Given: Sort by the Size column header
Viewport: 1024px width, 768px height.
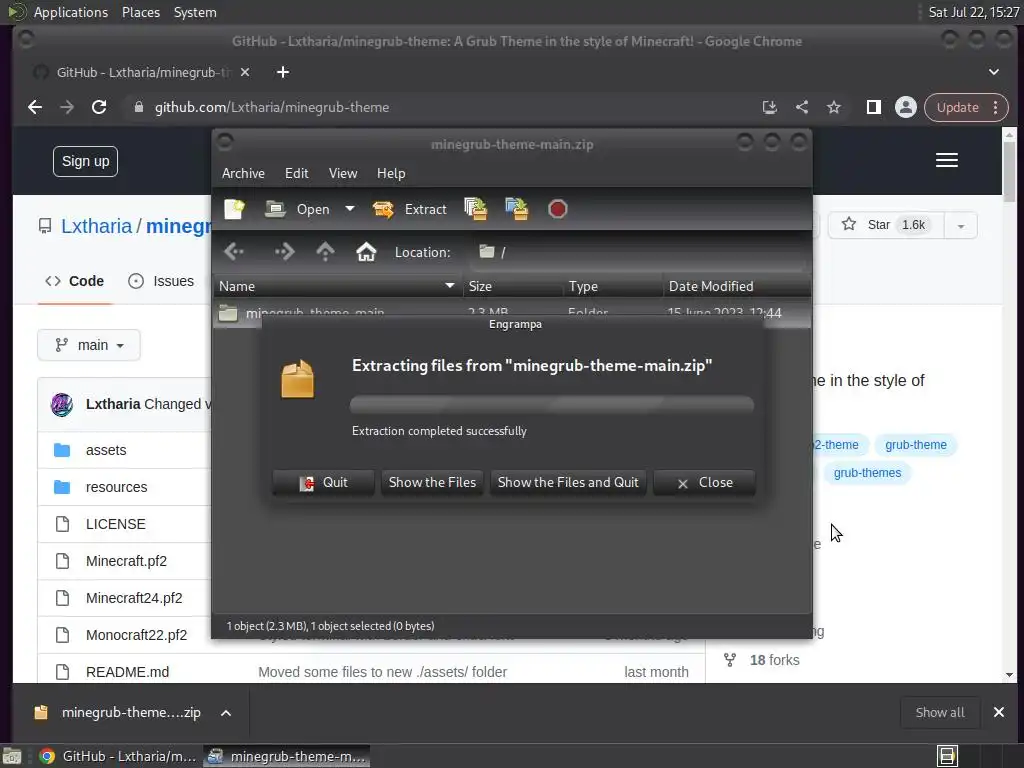Looking at the screenshot, I should (512, 286).
